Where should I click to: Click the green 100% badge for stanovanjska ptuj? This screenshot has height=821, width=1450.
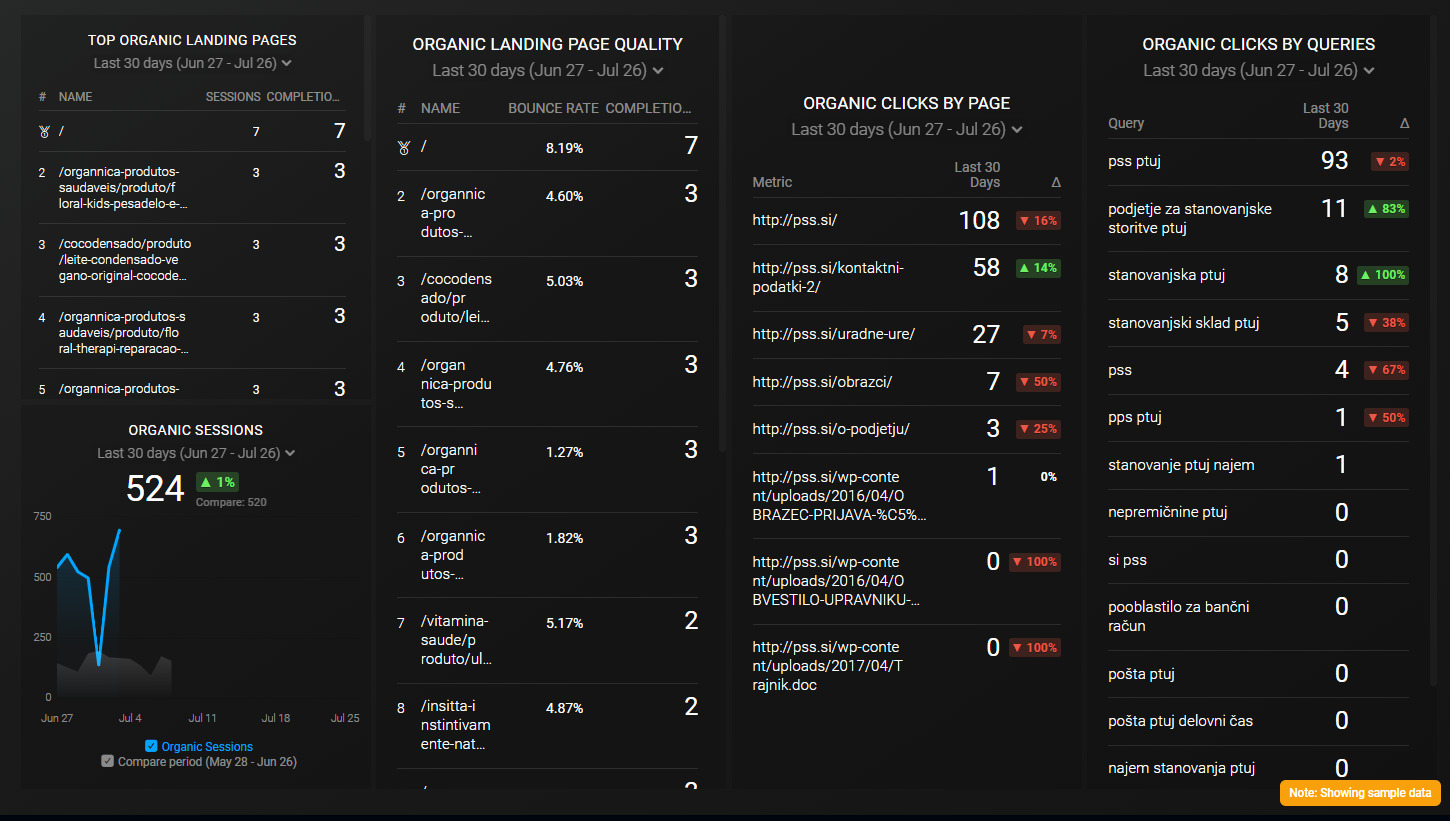coord(1382,274)
